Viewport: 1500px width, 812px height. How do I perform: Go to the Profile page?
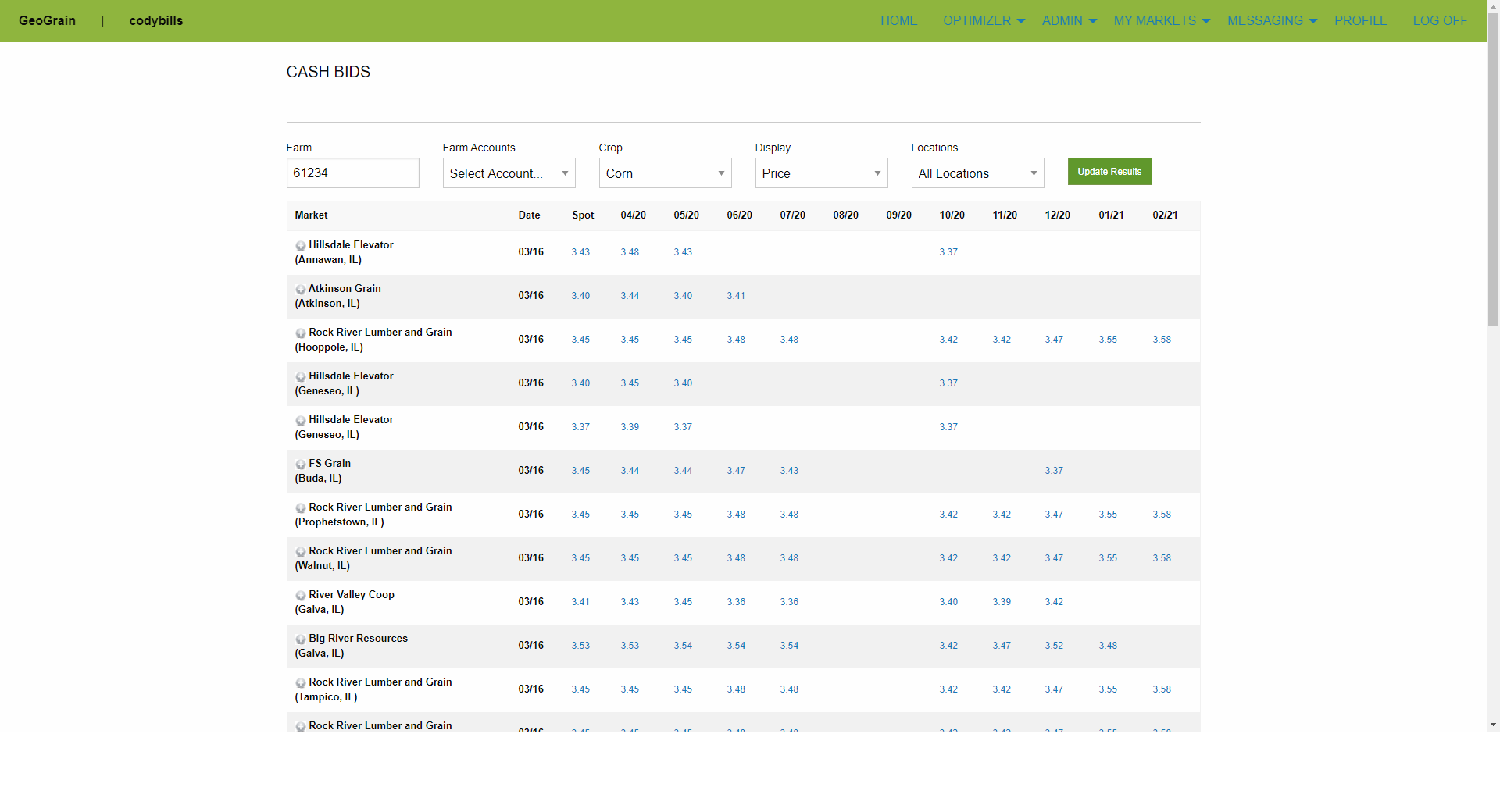pyautogui.click(x=1361, y=21)
